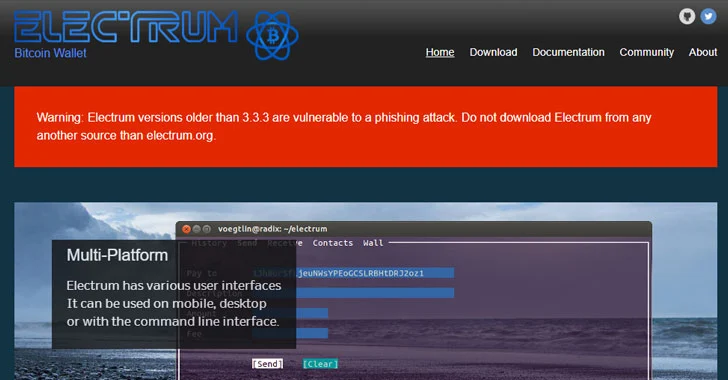This screenshot has width=728, height=380.
Task: Click the Multi-Platform slide heading
Action: pos(117,255)
